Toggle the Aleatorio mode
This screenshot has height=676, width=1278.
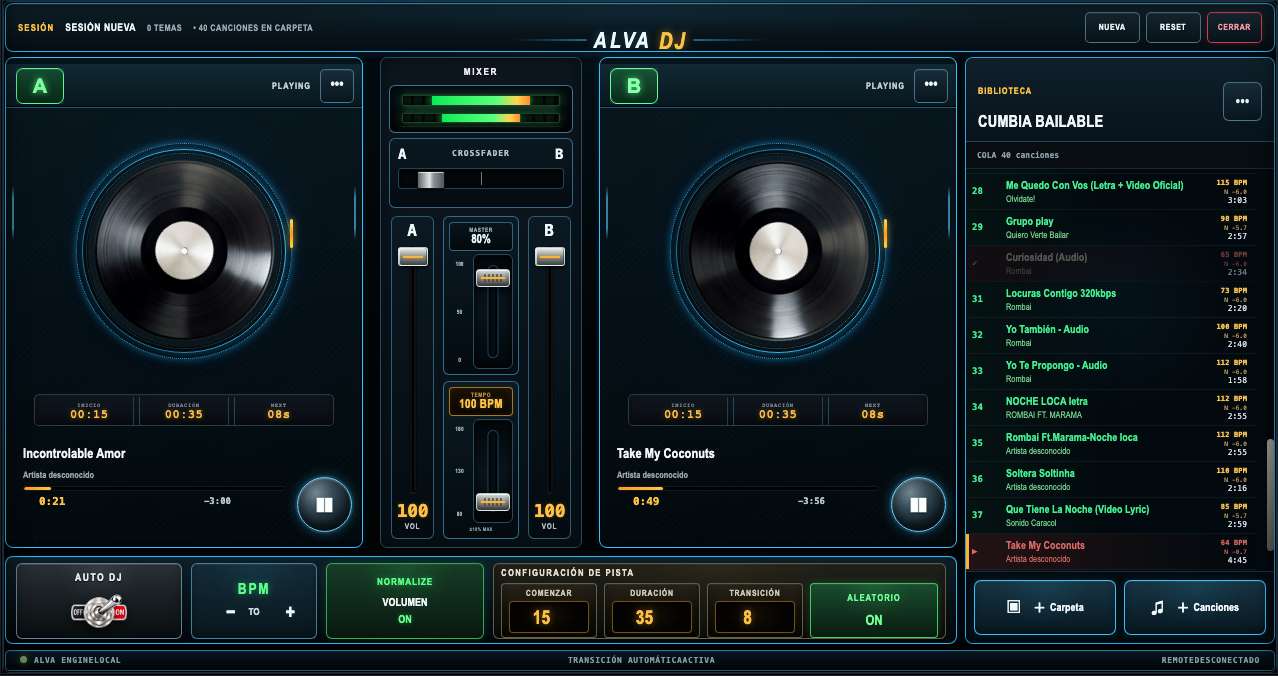[x=874, y=610]
